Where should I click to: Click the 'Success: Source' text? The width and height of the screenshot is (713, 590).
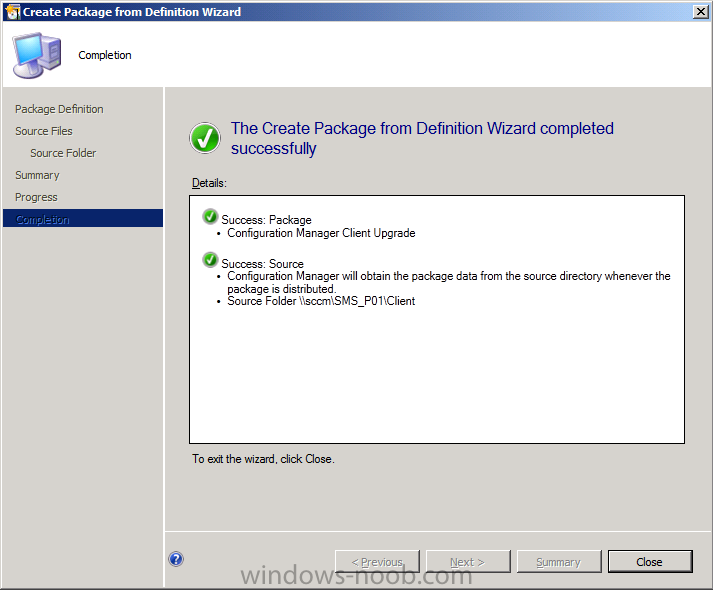262,264
